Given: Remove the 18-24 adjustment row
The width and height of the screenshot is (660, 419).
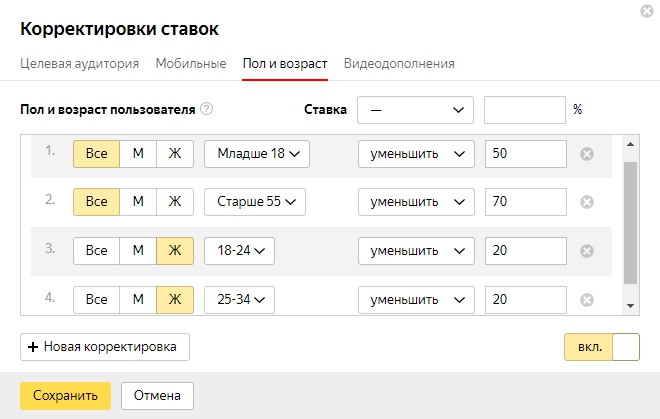Looking at the screenshot, I should coord(587,251).
